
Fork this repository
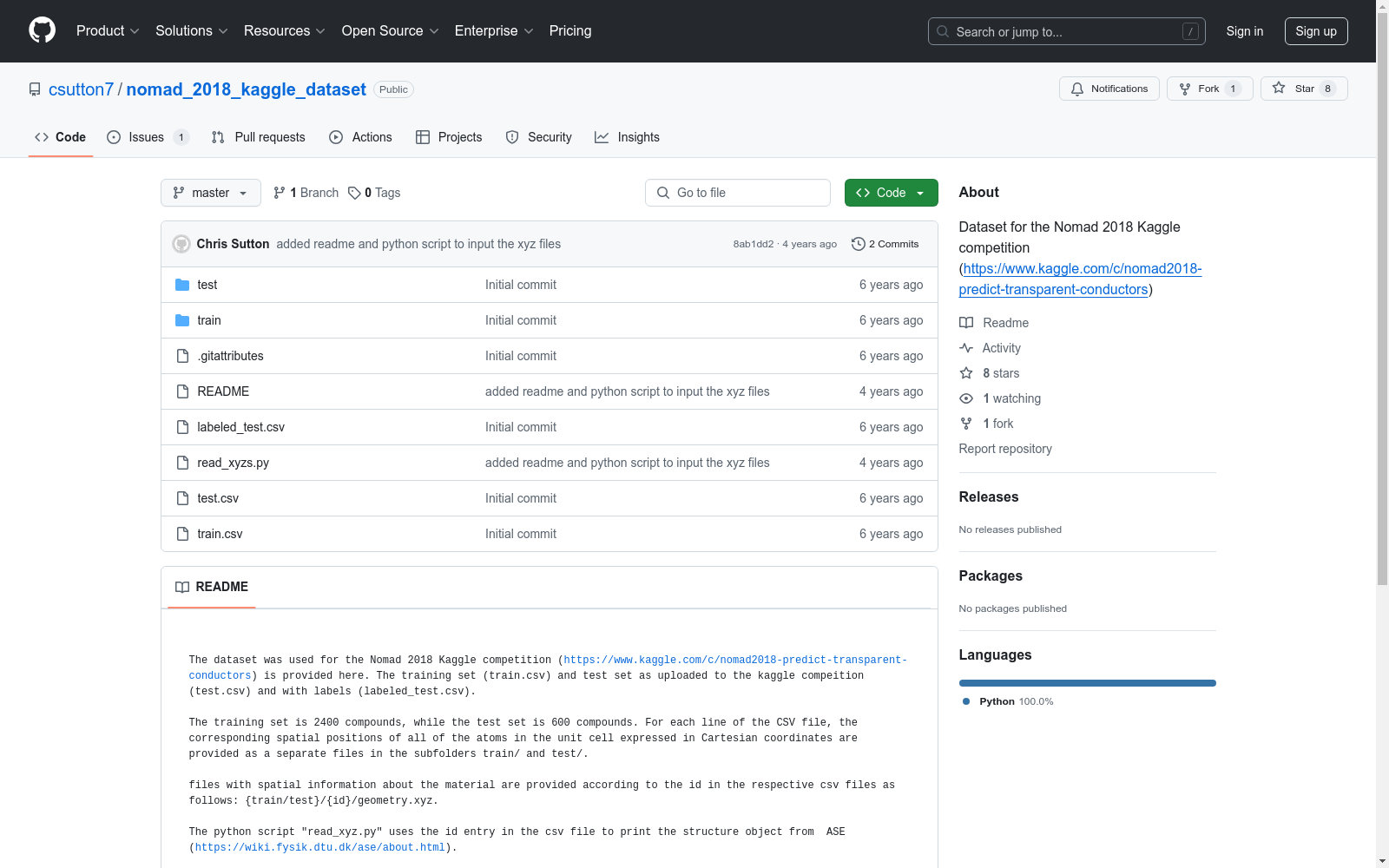(x=1210, y=89)
